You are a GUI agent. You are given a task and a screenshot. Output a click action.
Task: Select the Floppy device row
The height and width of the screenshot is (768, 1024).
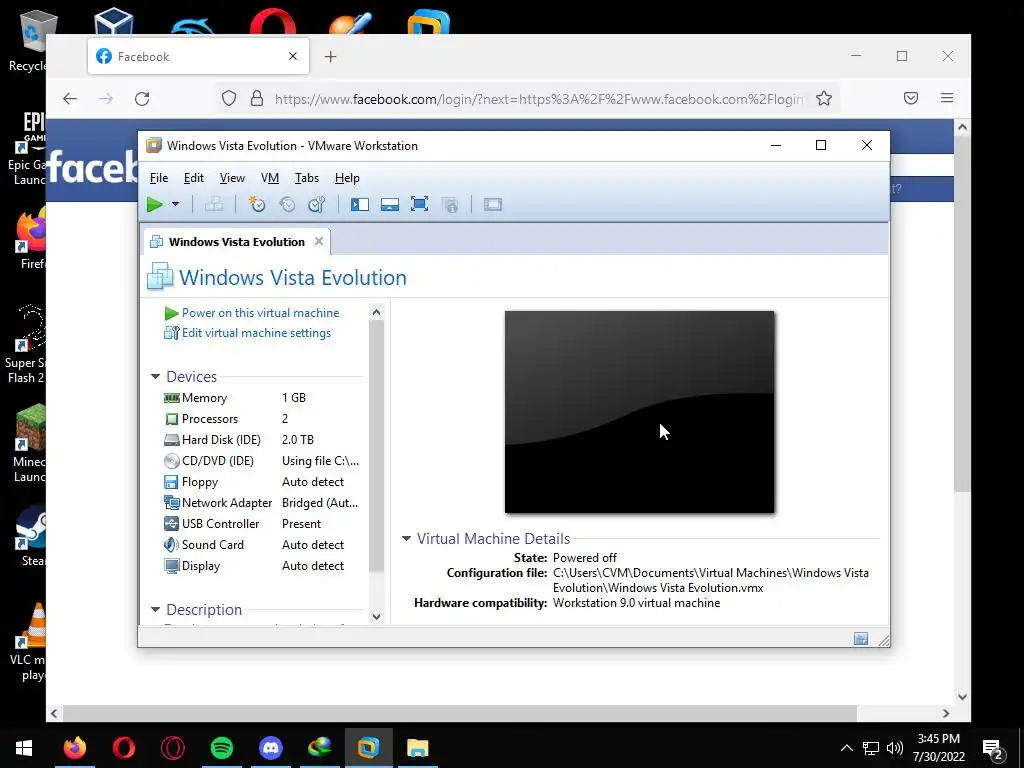click(x=261, y=482)
